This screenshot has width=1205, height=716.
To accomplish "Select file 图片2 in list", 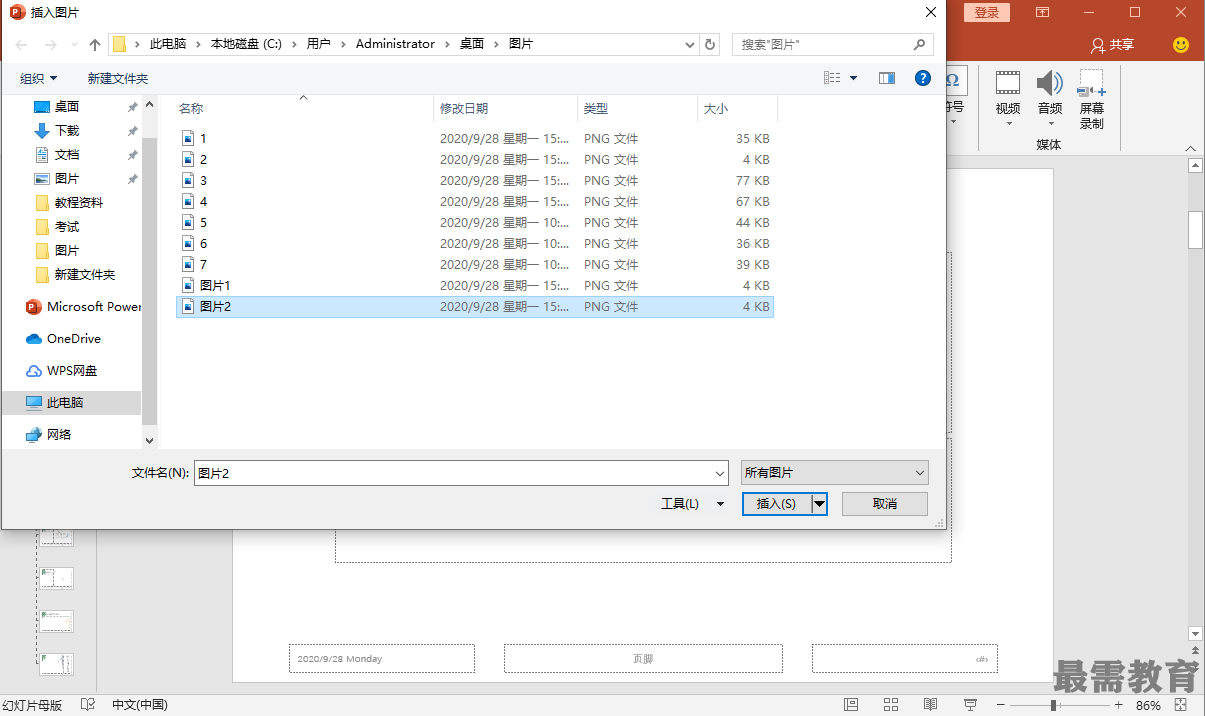I will [x=475, y=307].
